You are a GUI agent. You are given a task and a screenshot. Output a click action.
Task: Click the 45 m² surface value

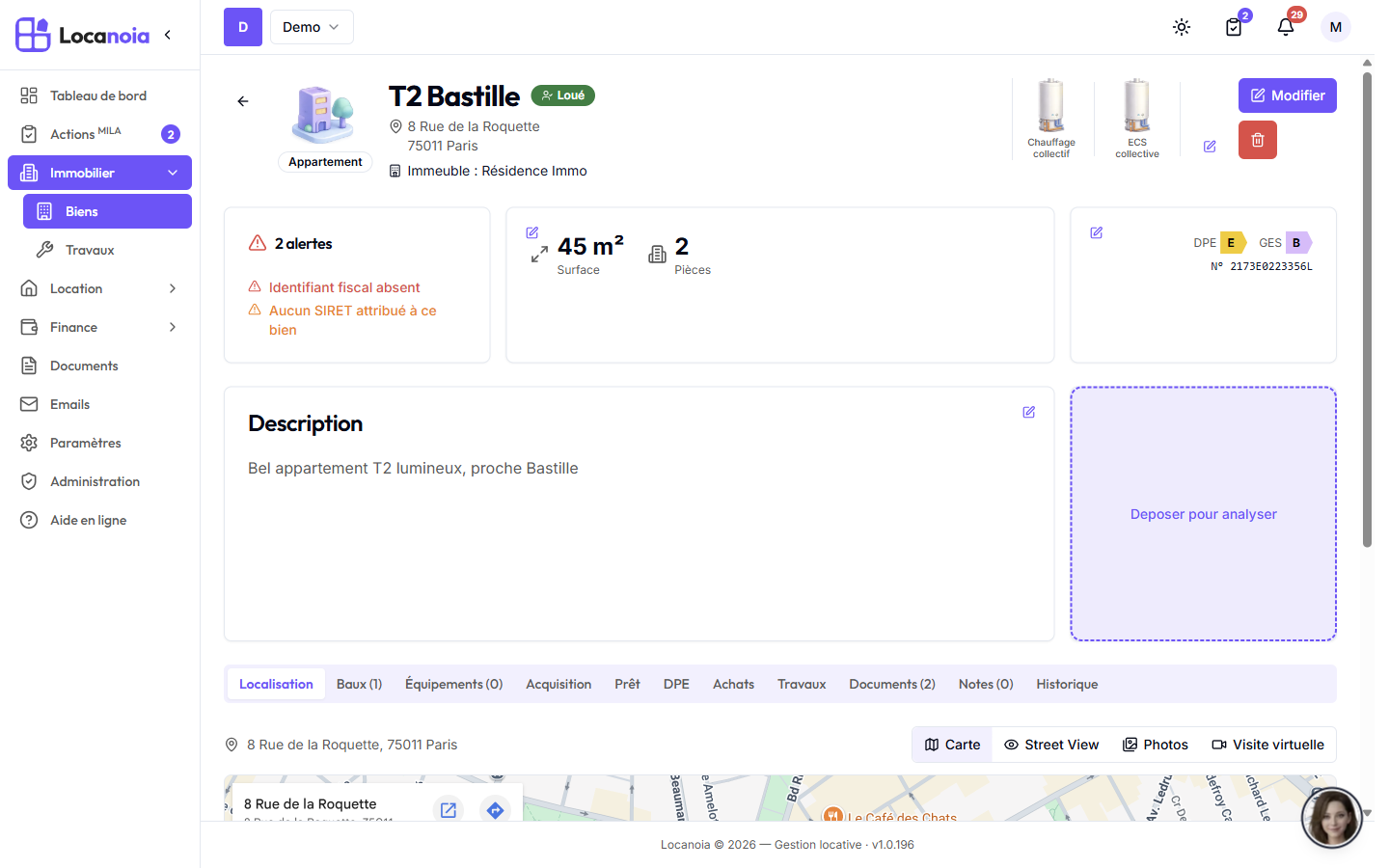click(x=590, y=247)
